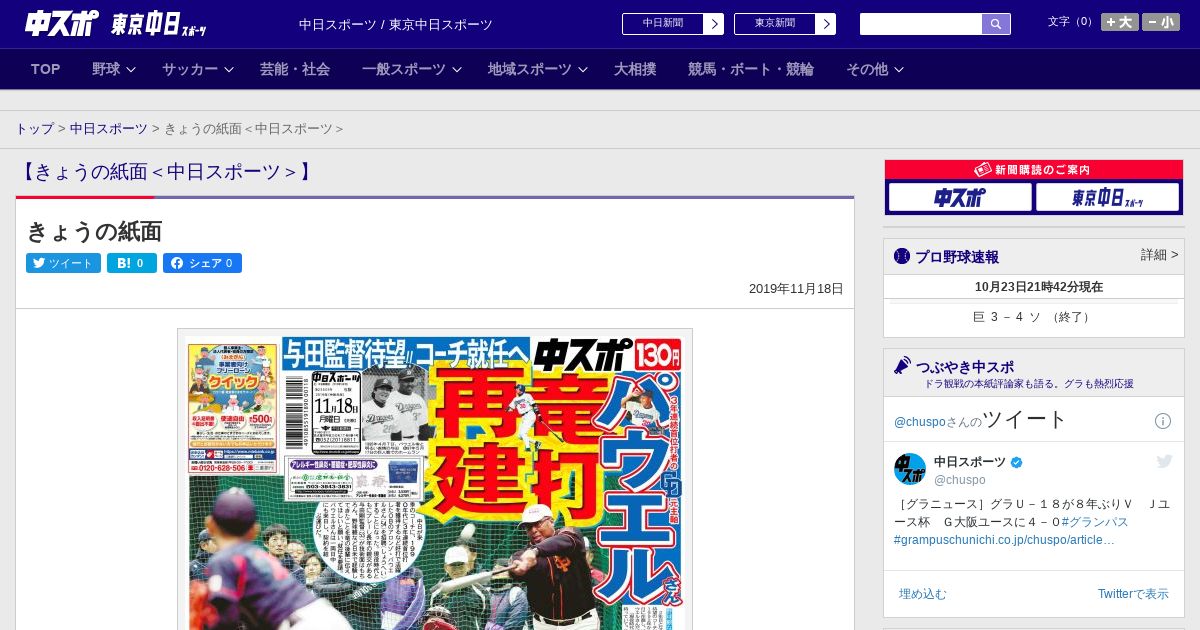Click the 中日スポーツ Twitter avatar
The image size is (1200, 630).
(x=910, y=469)
